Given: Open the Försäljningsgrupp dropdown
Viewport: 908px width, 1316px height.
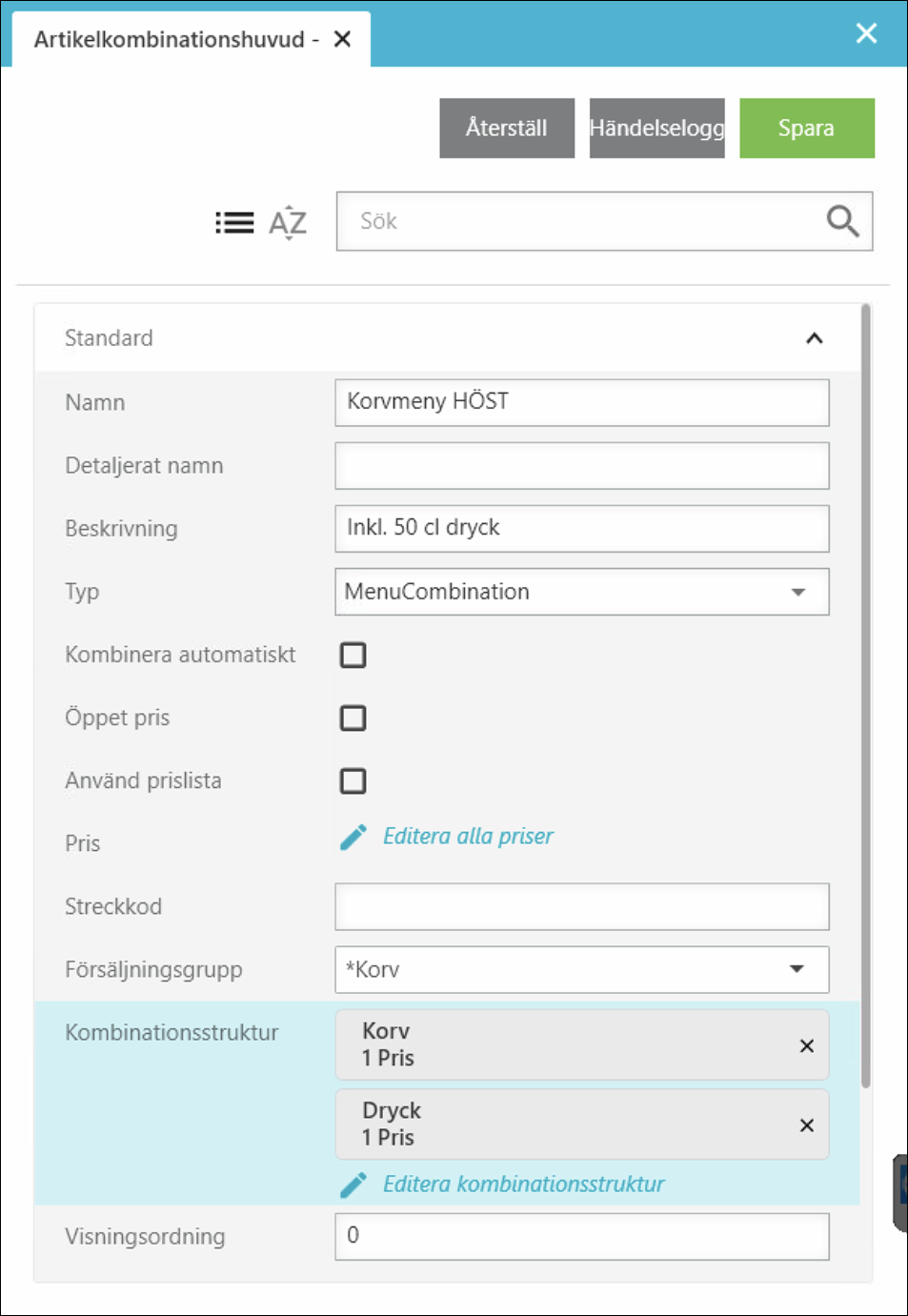Looking at the screenshot, I should (x=797, y=969).
